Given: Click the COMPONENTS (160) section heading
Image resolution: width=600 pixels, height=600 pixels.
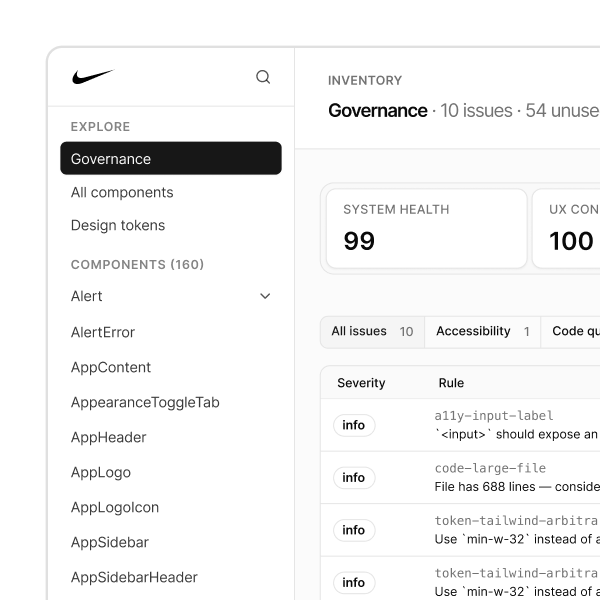Looking at the screenshot, I should [x=137, y=264].
